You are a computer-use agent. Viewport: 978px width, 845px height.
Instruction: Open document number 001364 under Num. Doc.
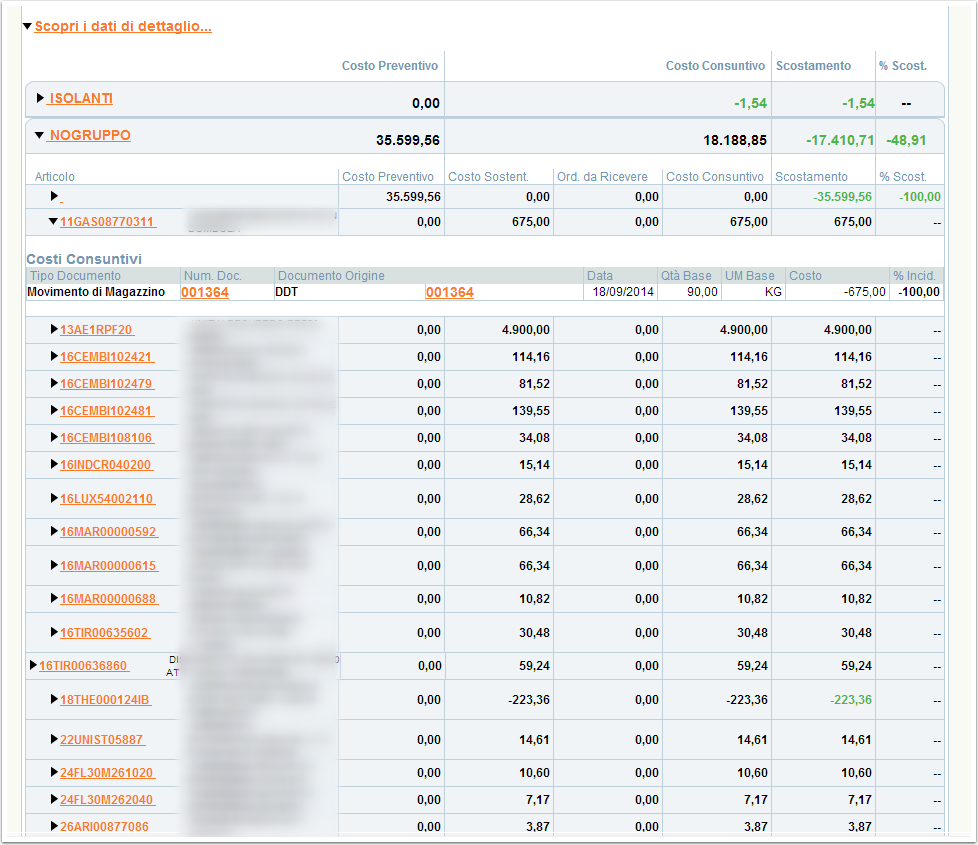pos(204,292)
